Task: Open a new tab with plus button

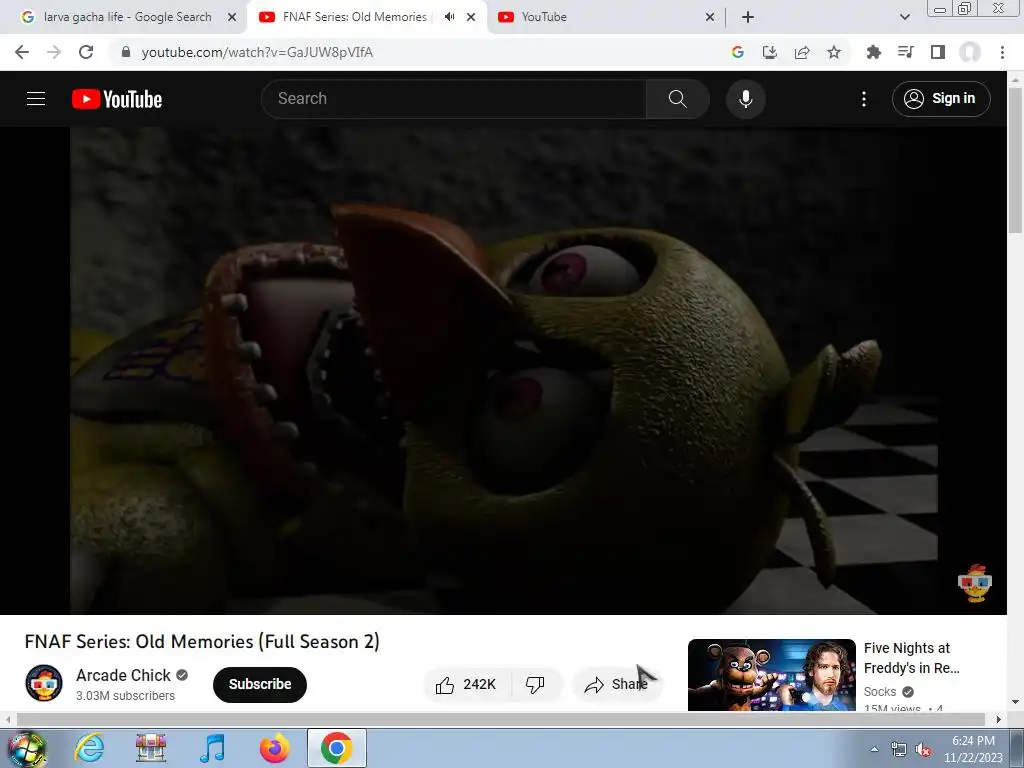Action: pos(748,17)
